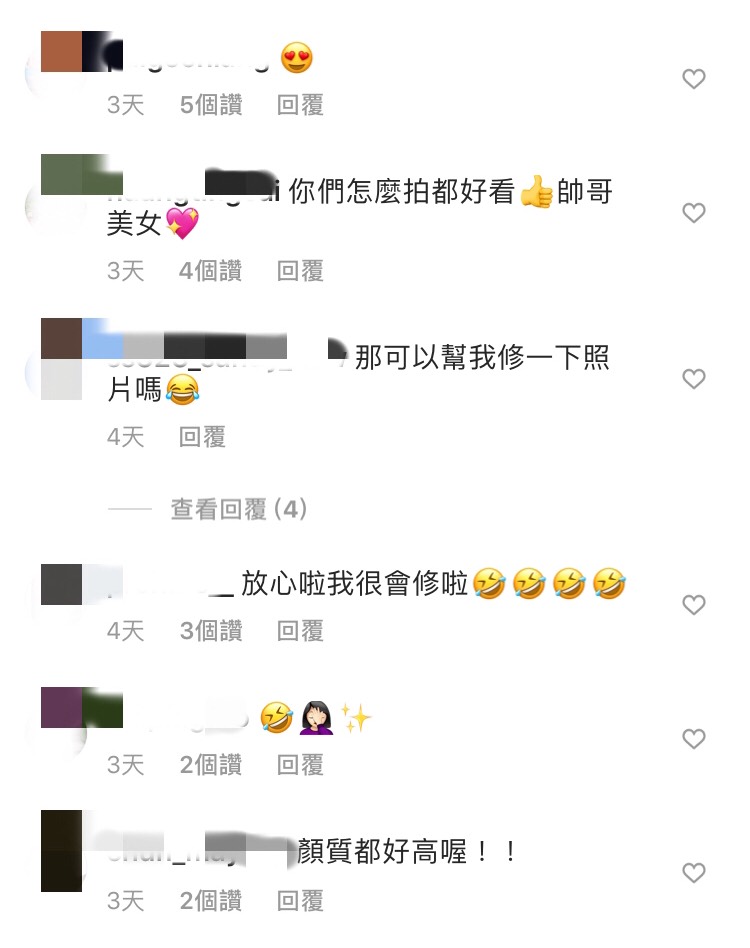Image resolution: width=750 pixels, height=948 pixels.
Task: View the 5個讚 likes list
Action: [211, 105]
